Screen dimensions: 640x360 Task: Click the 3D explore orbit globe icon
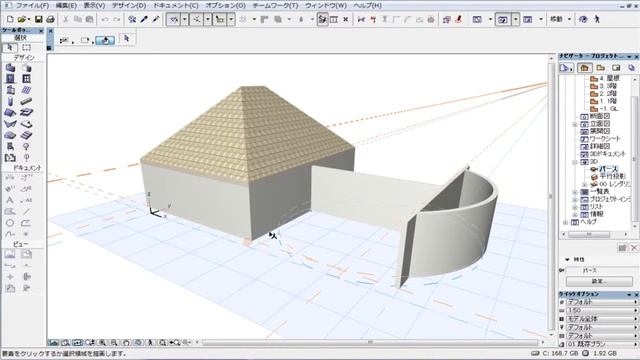(x=584, y=19)
